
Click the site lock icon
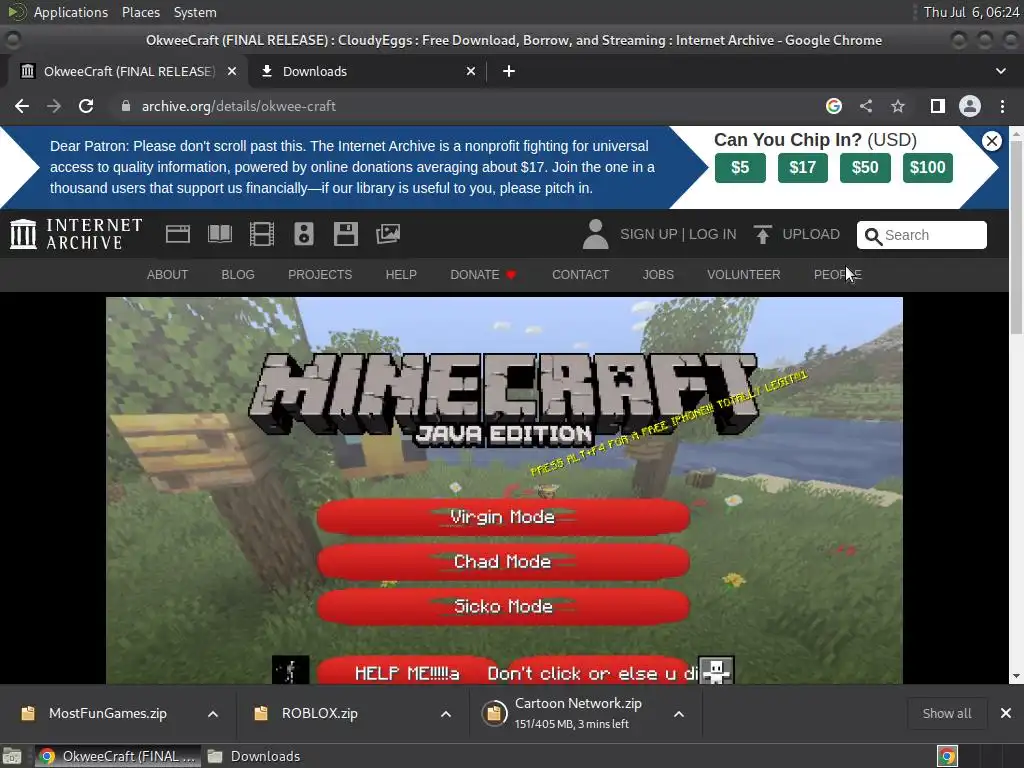pos(126,106)
